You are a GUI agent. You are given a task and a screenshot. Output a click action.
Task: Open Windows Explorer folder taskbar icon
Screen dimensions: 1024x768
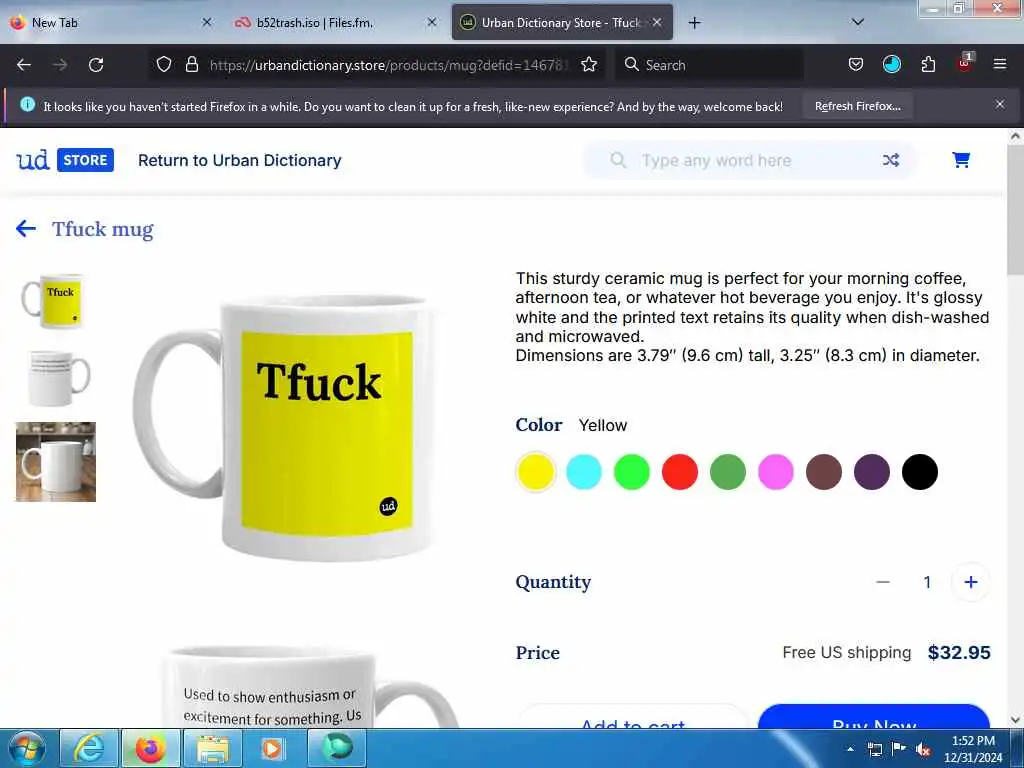pyautogui.click(x=212, y=748)
